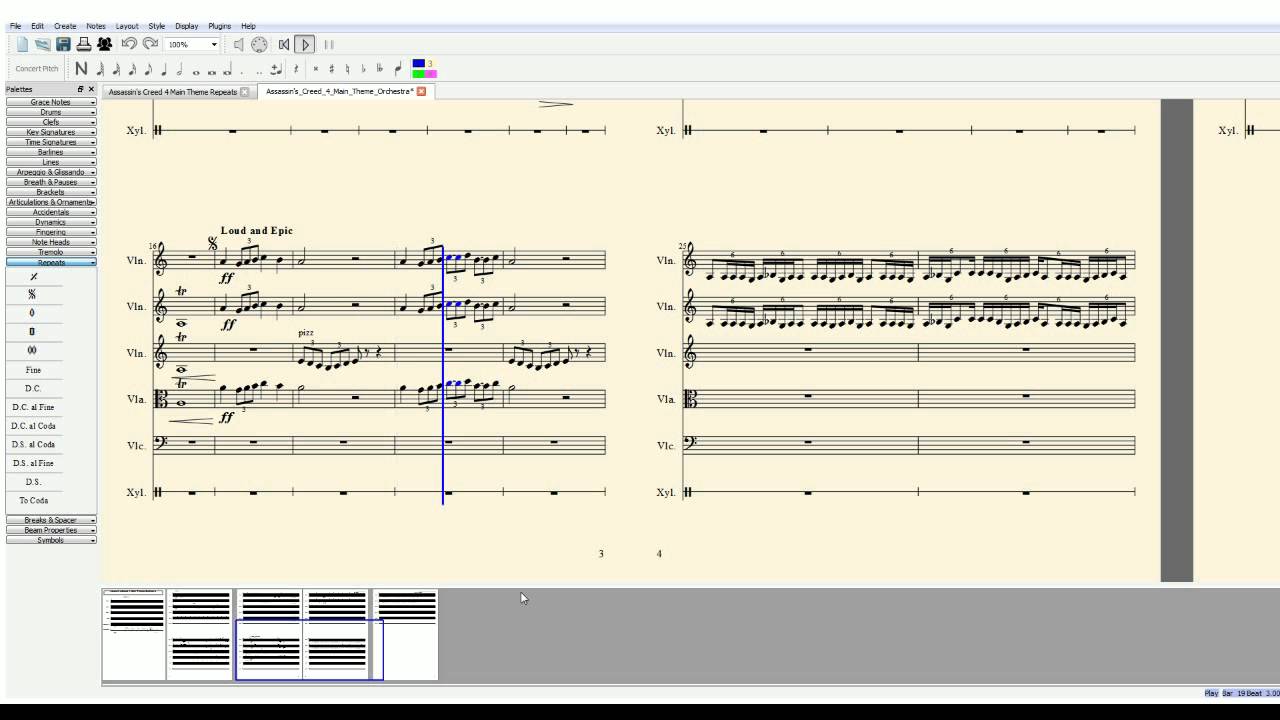Expand the Articulations & Ornaments palette
The image size is (1280, 720).
51,202
